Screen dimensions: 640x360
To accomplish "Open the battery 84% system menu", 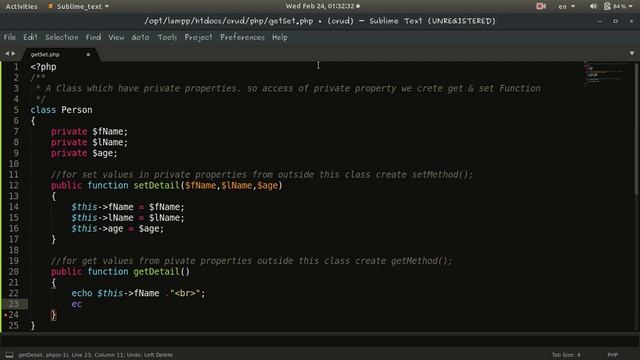I will 618,6.
